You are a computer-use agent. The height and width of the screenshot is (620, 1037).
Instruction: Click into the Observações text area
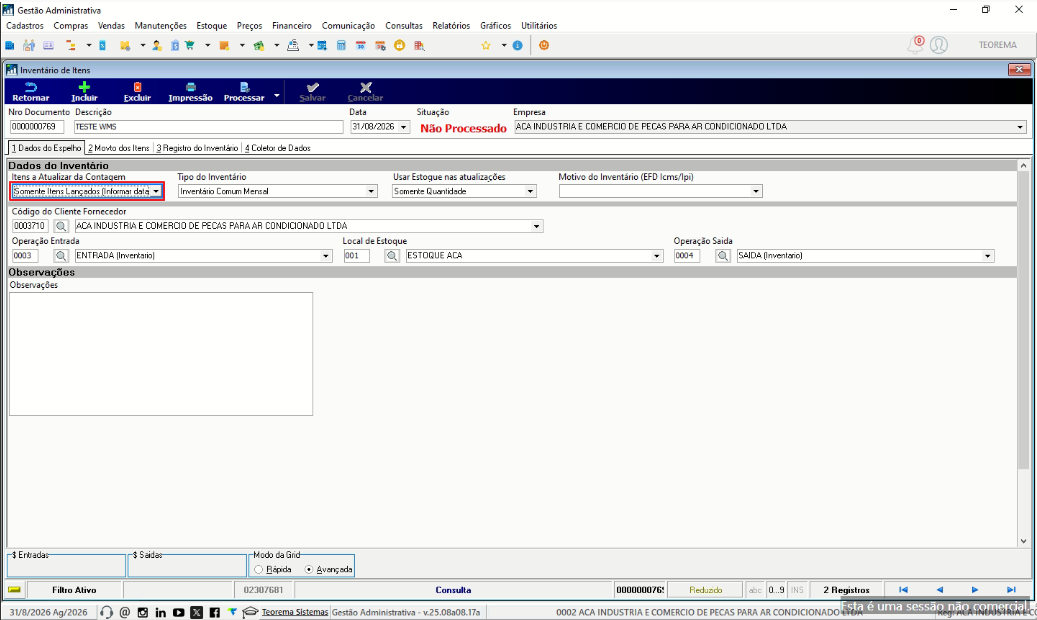pyautogui.click(x=161, y=354)
